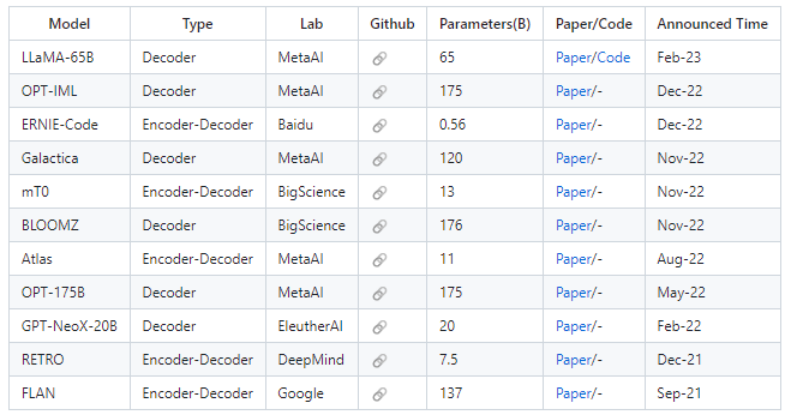785x416 pixels.
Task: Click the Parameters(B) column header
Action: click(484, 24)
